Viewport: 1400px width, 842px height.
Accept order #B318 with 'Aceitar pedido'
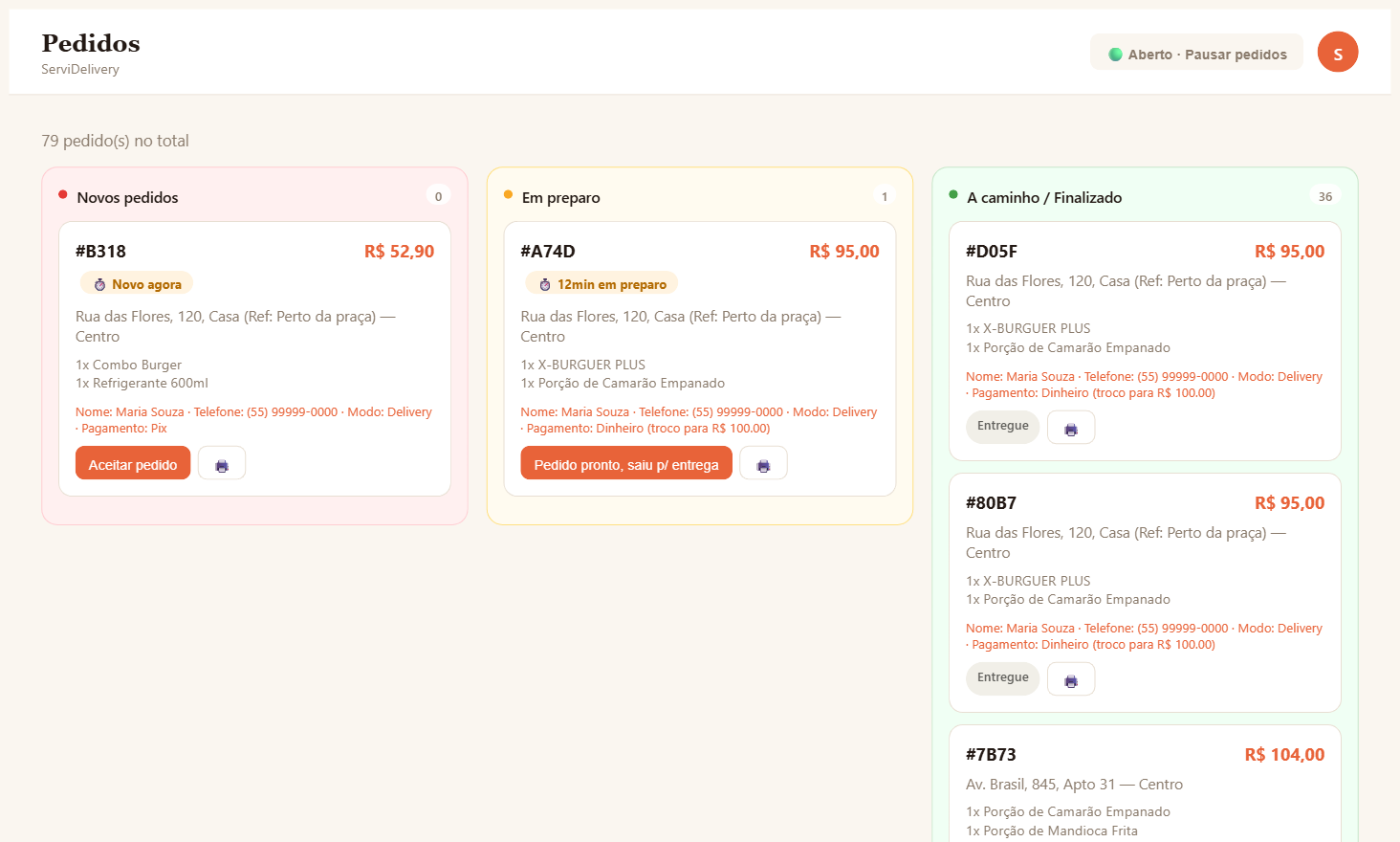[133, 463]
